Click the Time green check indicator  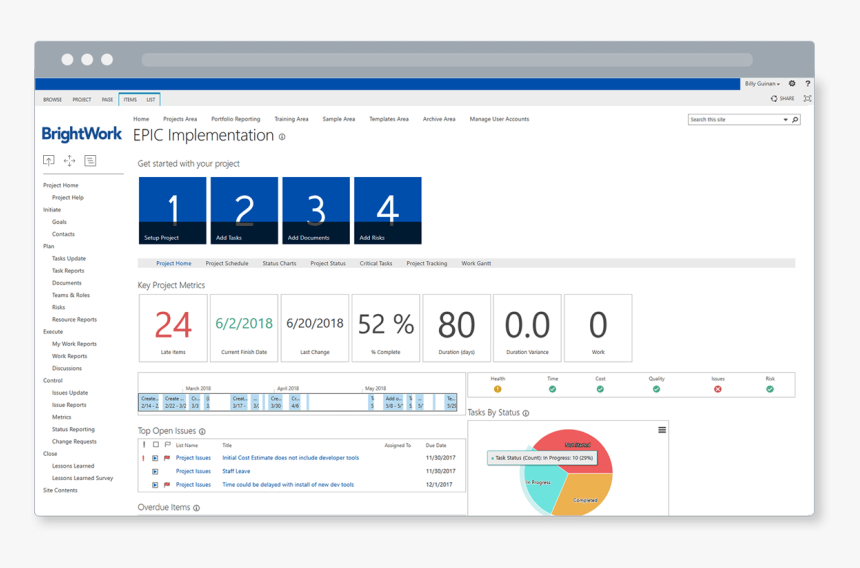(x=552, y=389)
